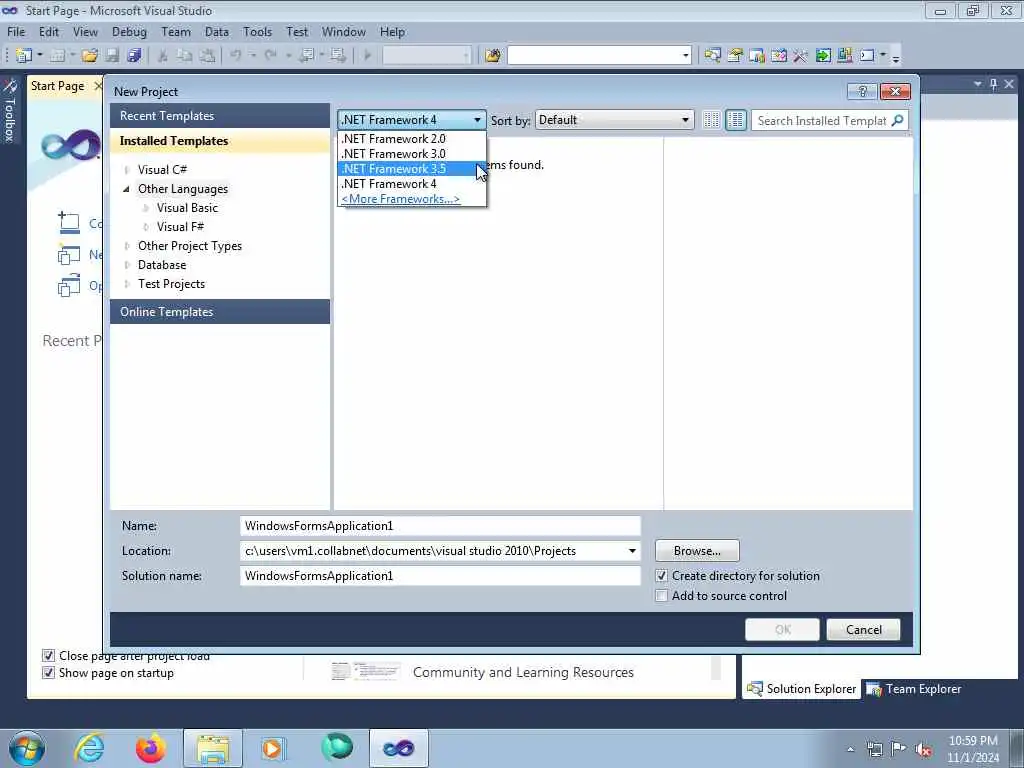Collapse the Other Languages tree node

point(127,189)
